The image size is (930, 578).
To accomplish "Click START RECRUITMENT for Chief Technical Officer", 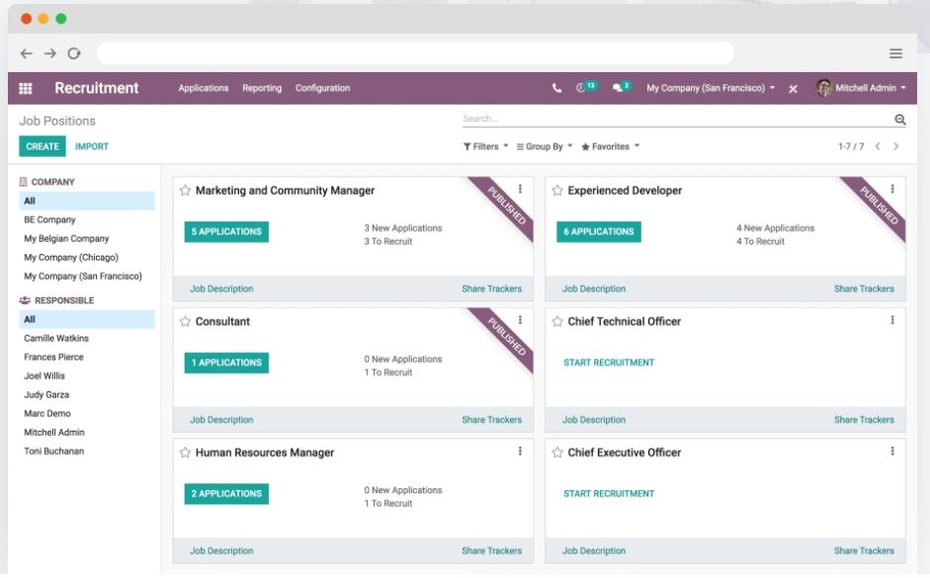I will (x=608, y=362).
